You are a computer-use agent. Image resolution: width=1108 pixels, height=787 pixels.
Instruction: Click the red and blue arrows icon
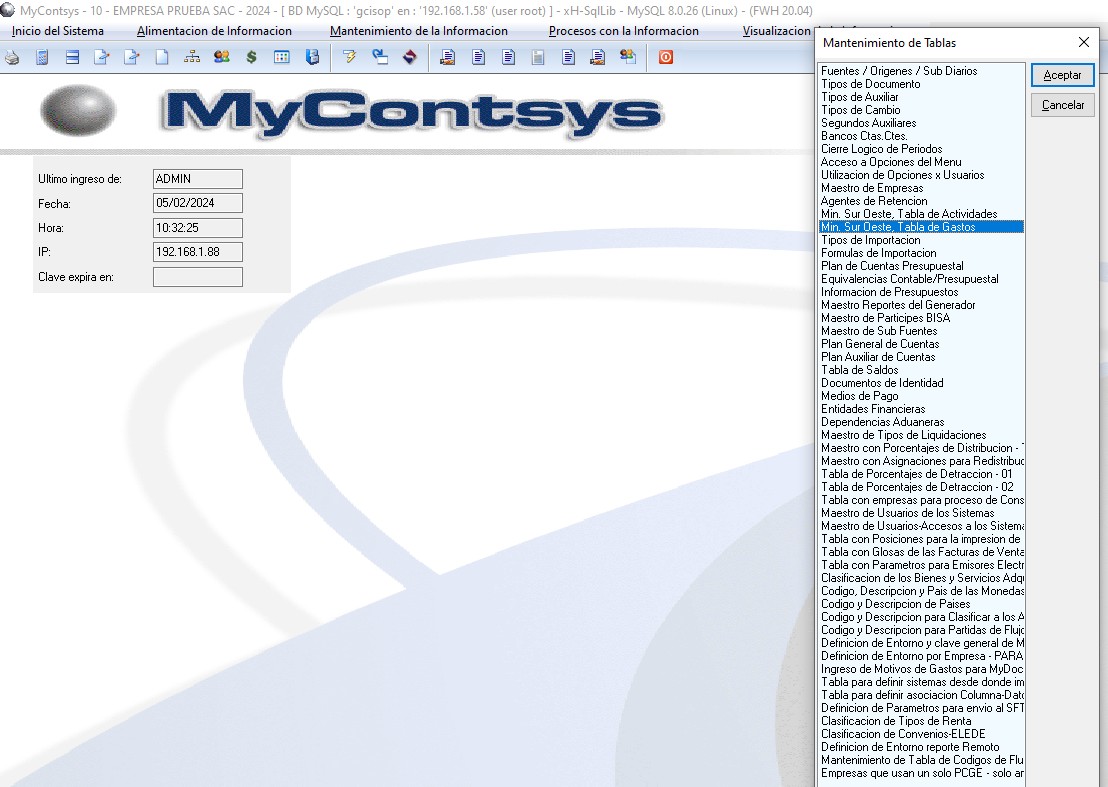409,58
